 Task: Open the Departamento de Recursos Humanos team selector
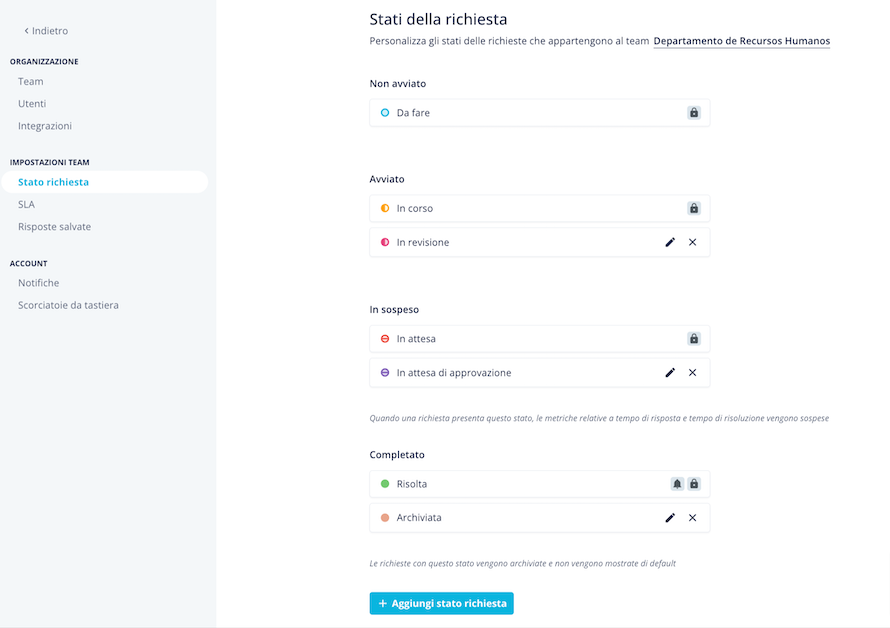(x=741, y=41)
